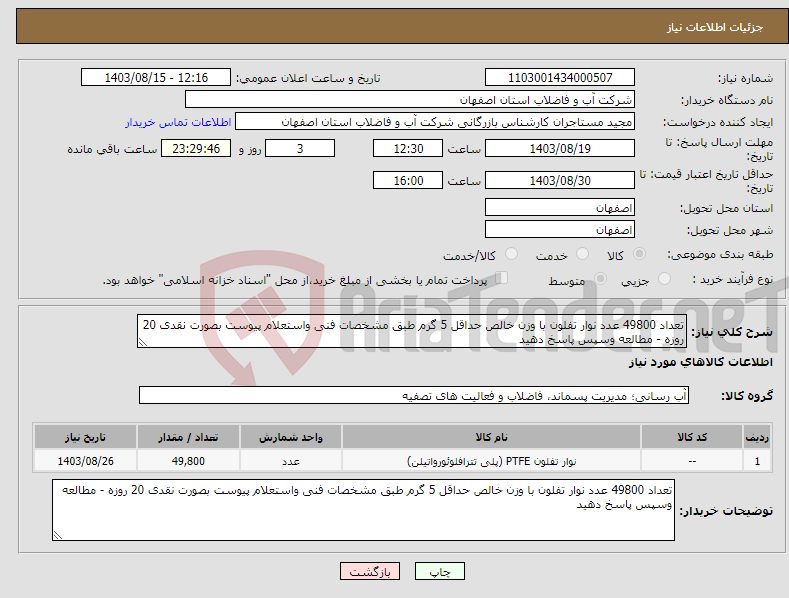Click the گروه کالا field آب رسانی

414,396
